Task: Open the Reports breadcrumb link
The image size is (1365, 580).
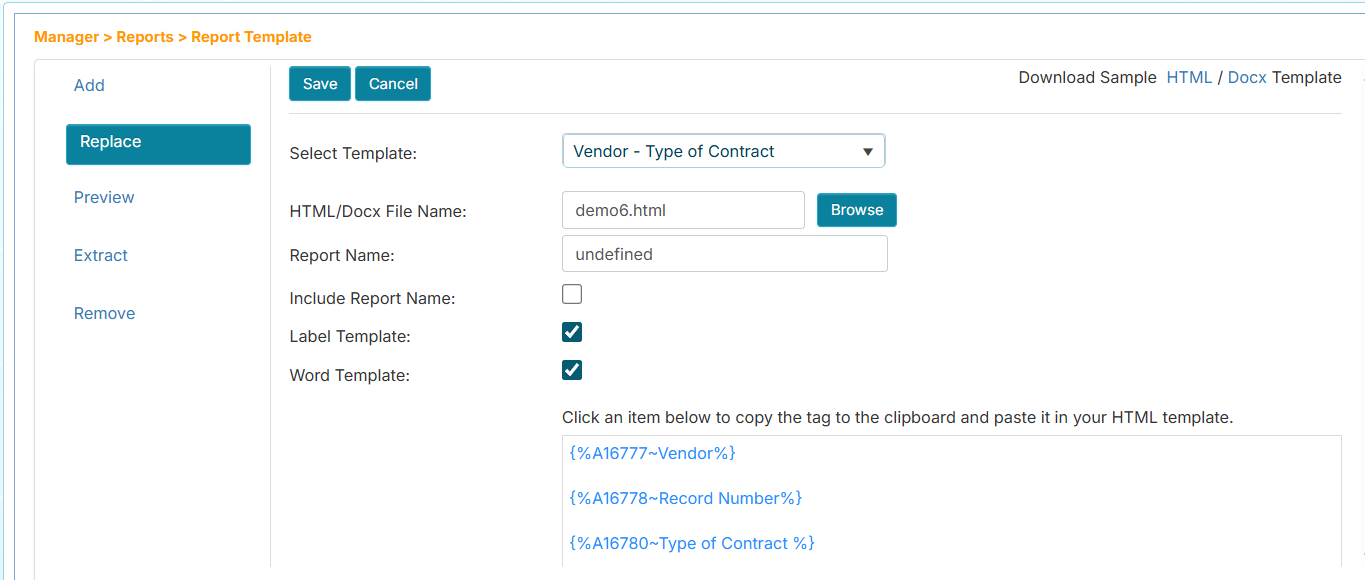Action: 145,36
